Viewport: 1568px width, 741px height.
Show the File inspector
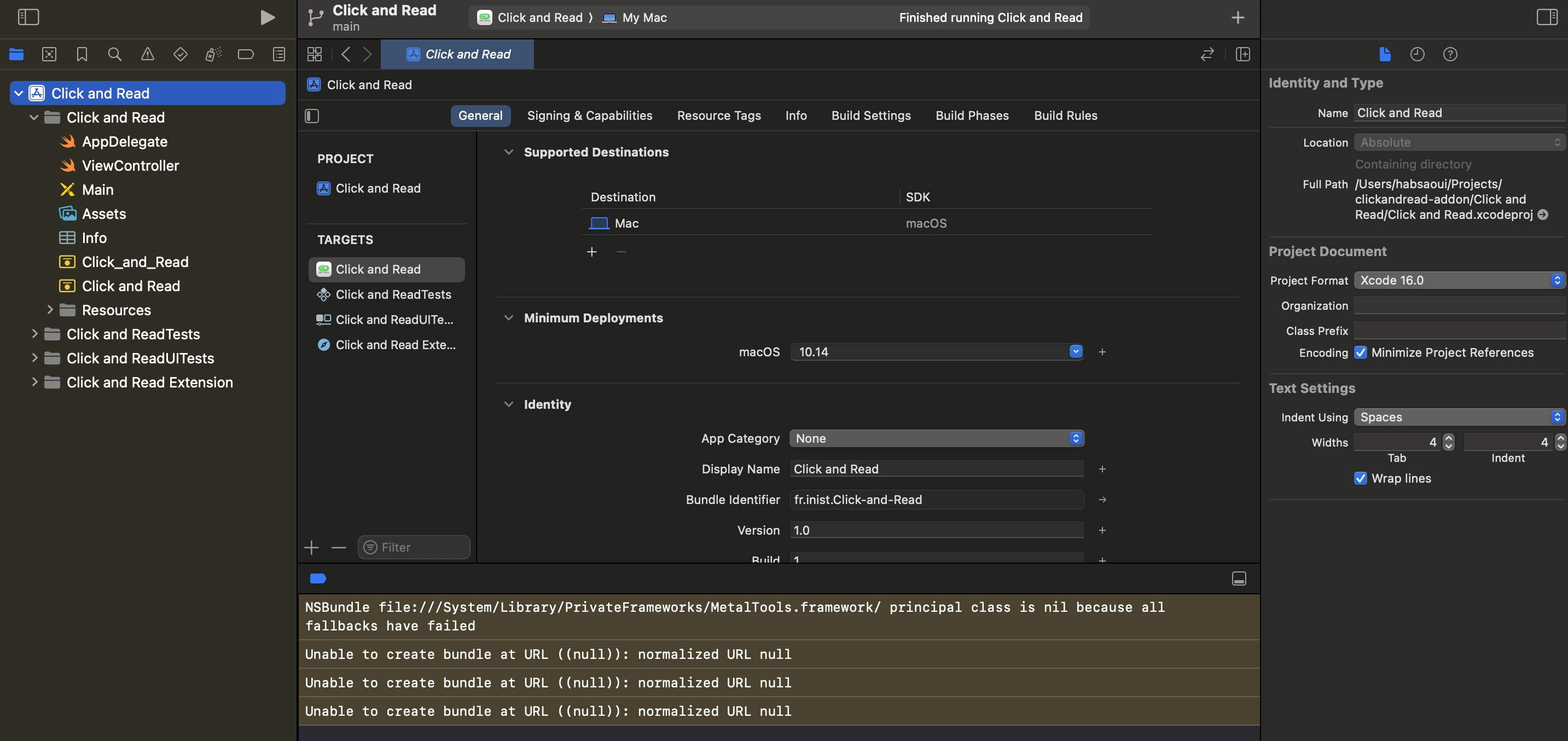click(x=1385, y=54)
